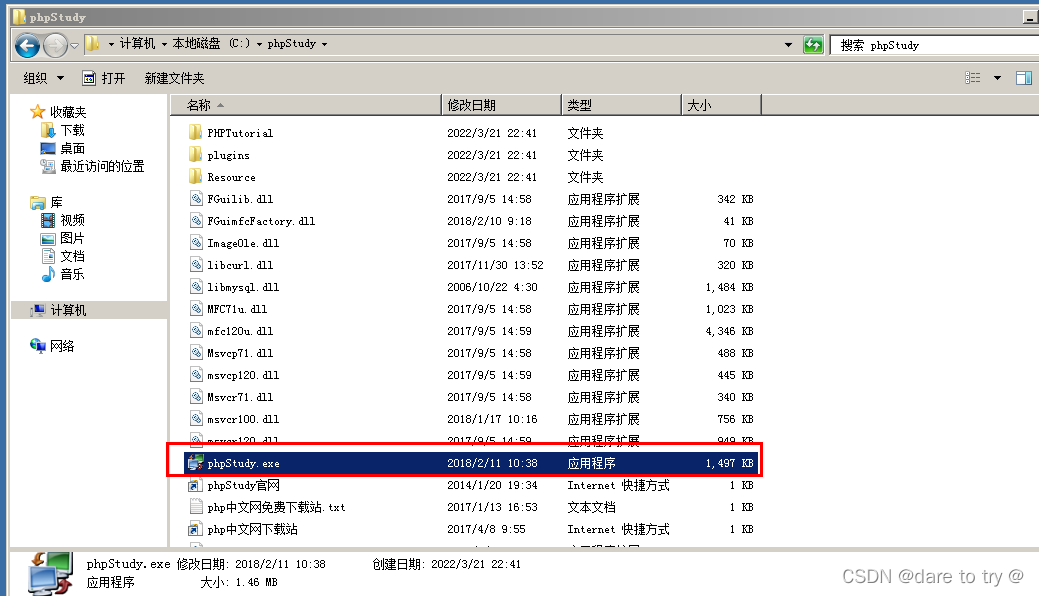Open the 文档 library
1039x596 pixels.
click(72, 256)
